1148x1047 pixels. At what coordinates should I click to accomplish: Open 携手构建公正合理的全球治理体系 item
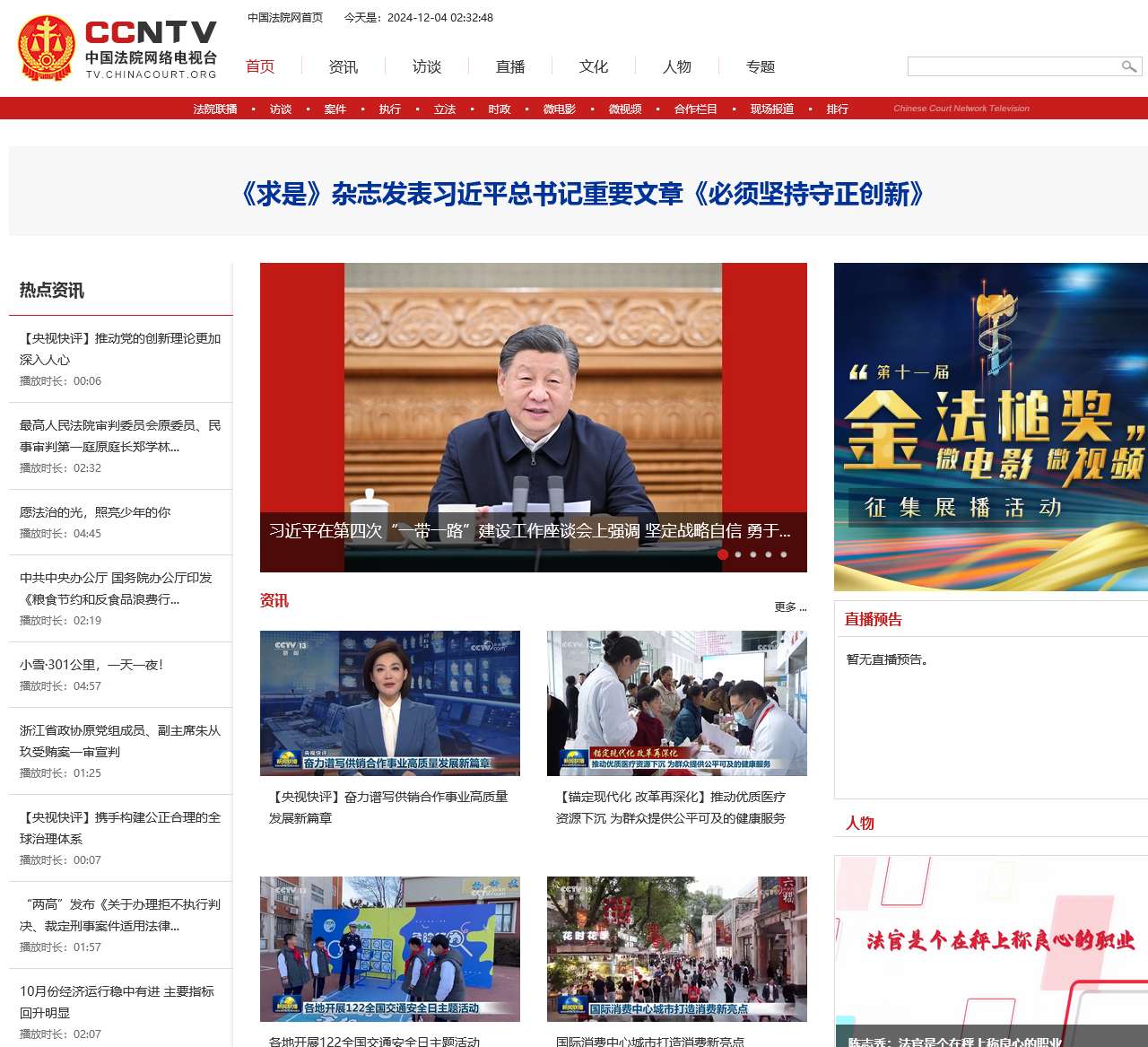click(x=120, y=828)
